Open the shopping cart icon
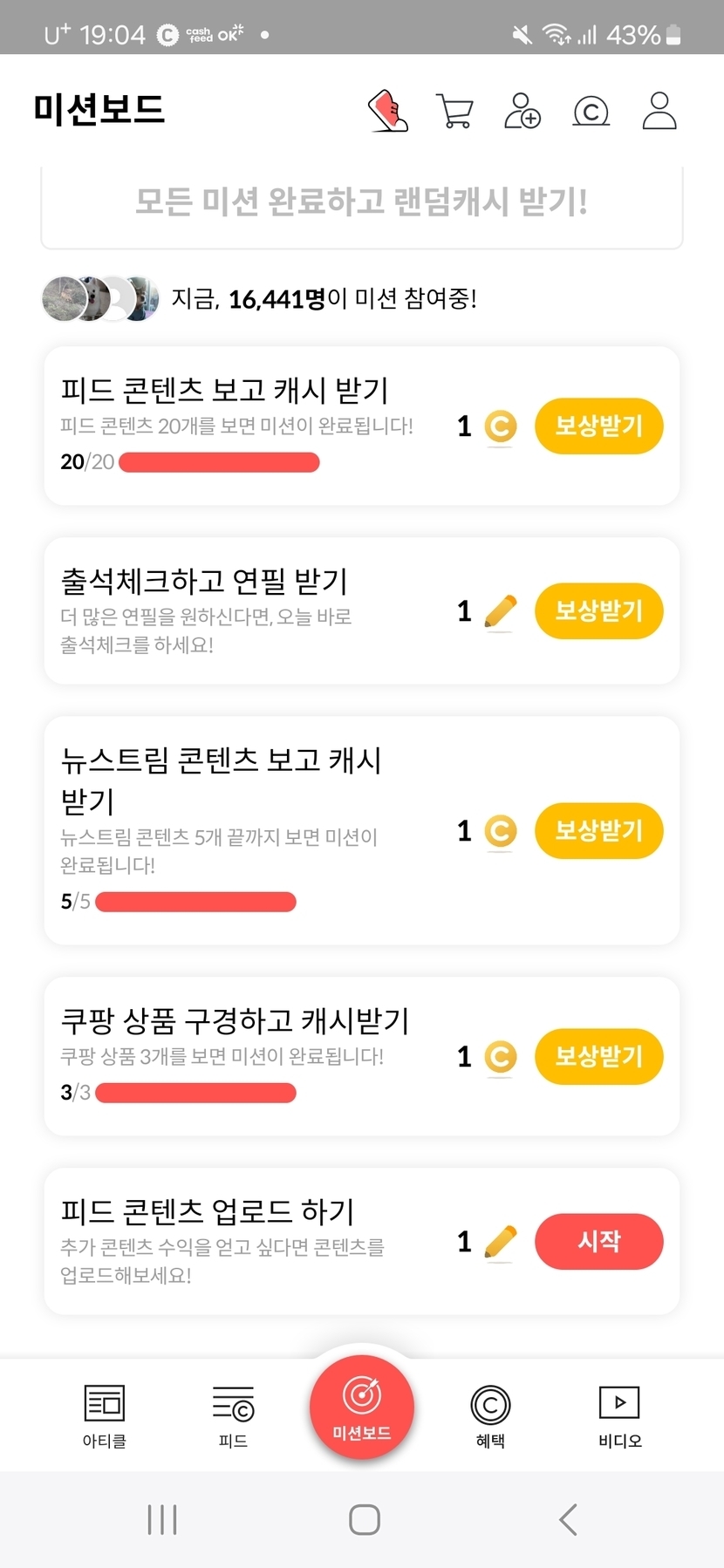724x1568 pixels. 454,112
